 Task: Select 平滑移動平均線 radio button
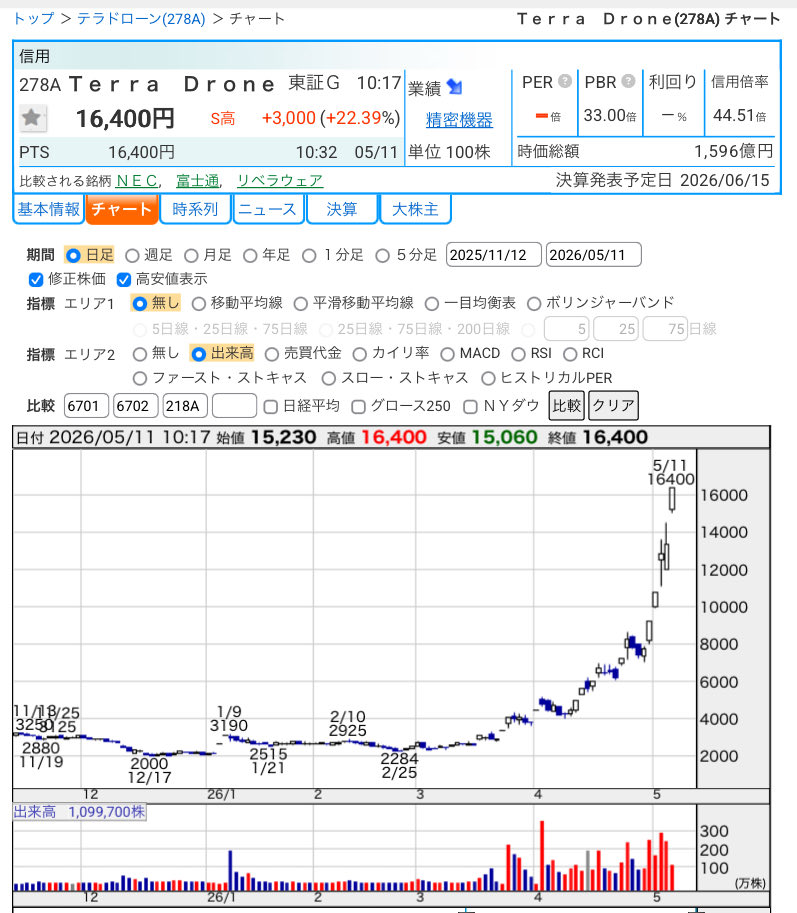point(300,303)
